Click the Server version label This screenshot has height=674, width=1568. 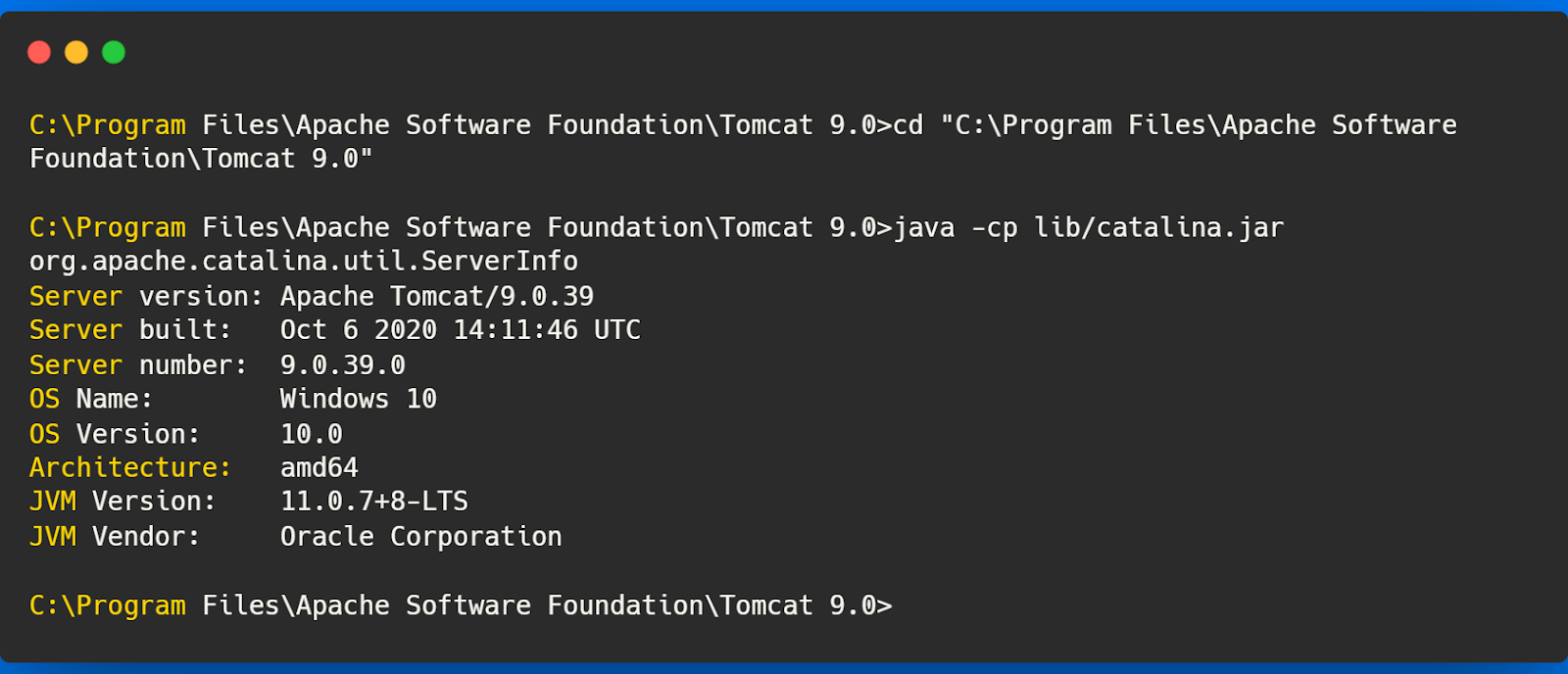pos(146,296)
